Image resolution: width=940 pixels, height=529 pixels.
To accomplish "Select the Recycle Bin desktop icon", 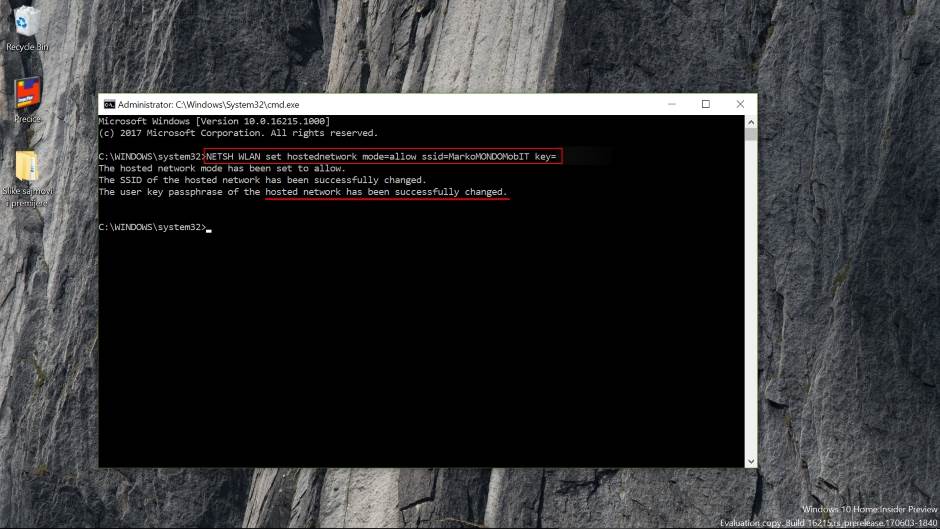I will (27, 23).
